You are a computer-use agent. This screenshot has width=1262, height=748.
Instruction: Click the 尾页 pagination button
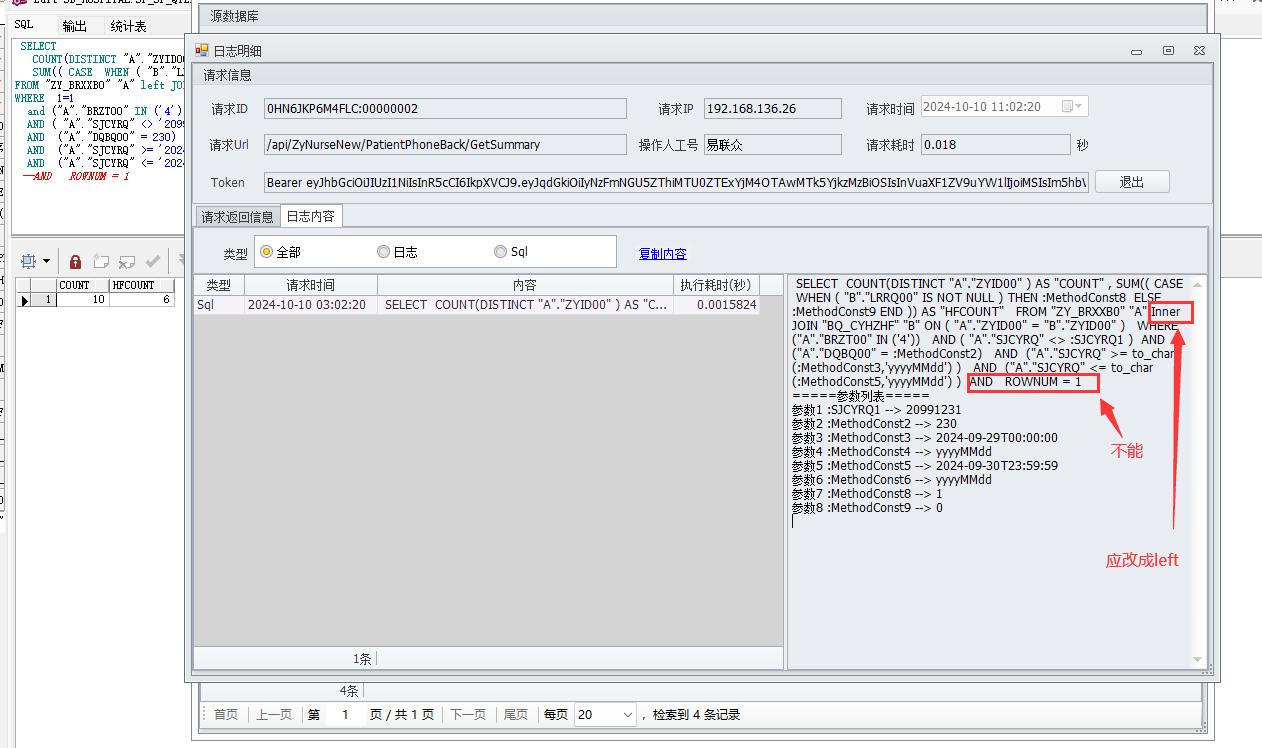click(515, 715)
